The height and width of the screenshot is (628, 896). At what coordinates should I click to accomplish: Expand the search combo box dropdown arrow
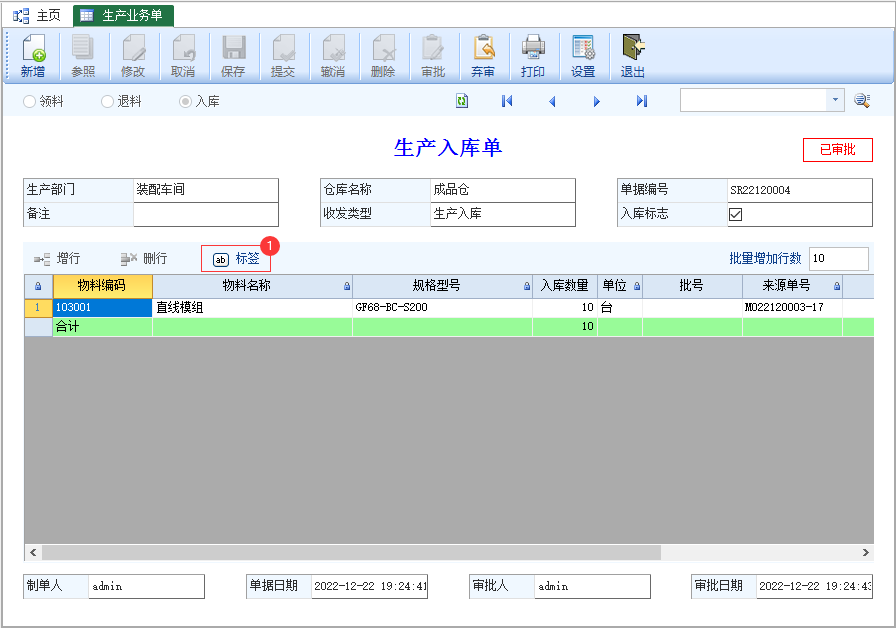pos(835,100)
